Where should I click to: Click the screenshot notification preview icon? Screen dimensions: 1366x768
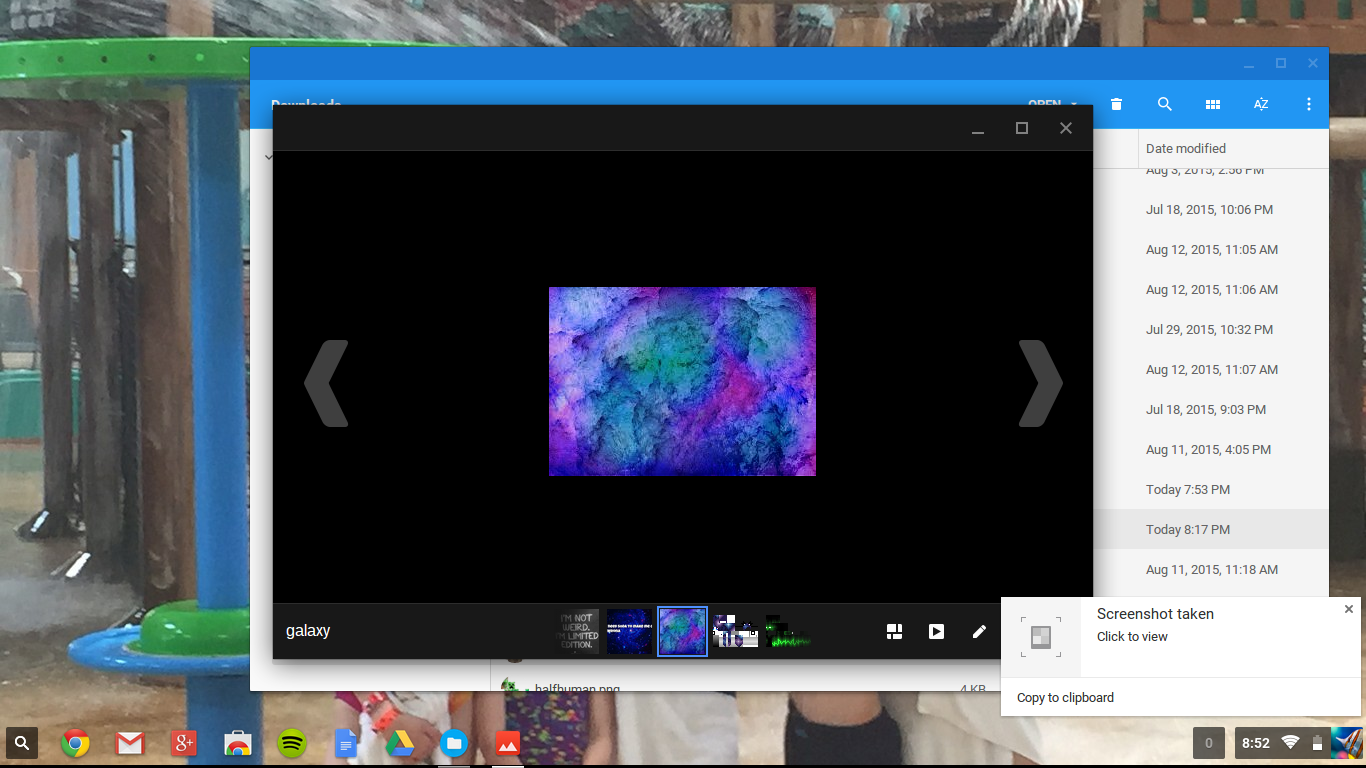click(1041, 637)
